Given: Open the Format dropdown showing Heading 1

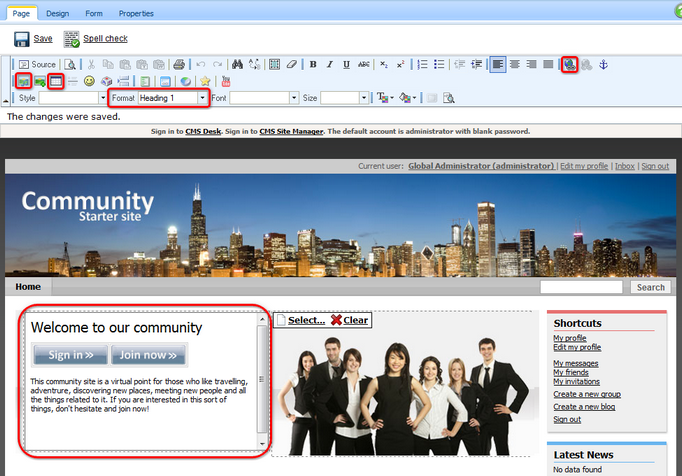Looking at the screenshot, I should (203, 98).
